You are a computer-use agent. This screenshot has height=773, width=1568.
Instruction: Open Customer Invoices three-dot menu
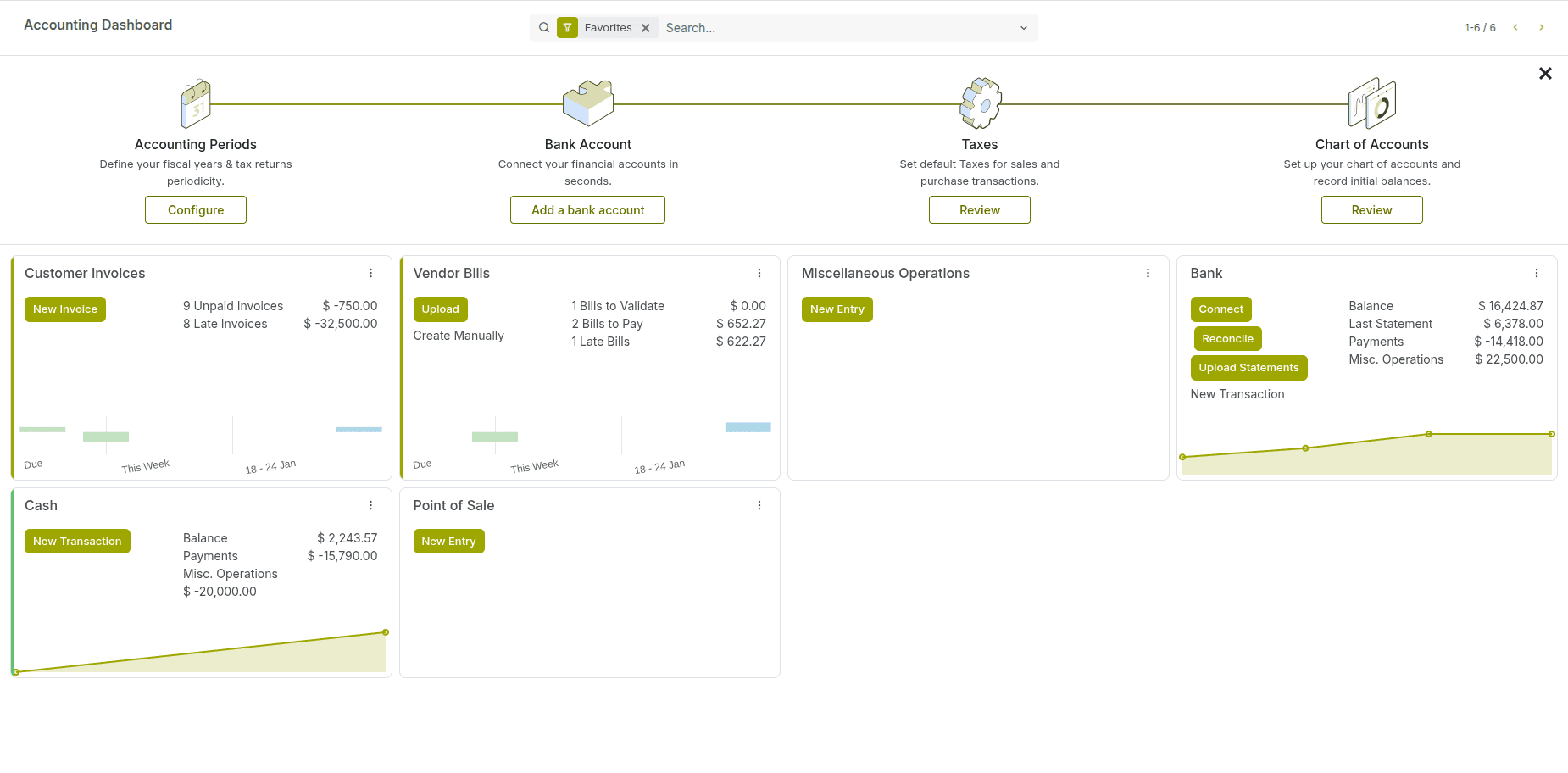tap(370, 273)
